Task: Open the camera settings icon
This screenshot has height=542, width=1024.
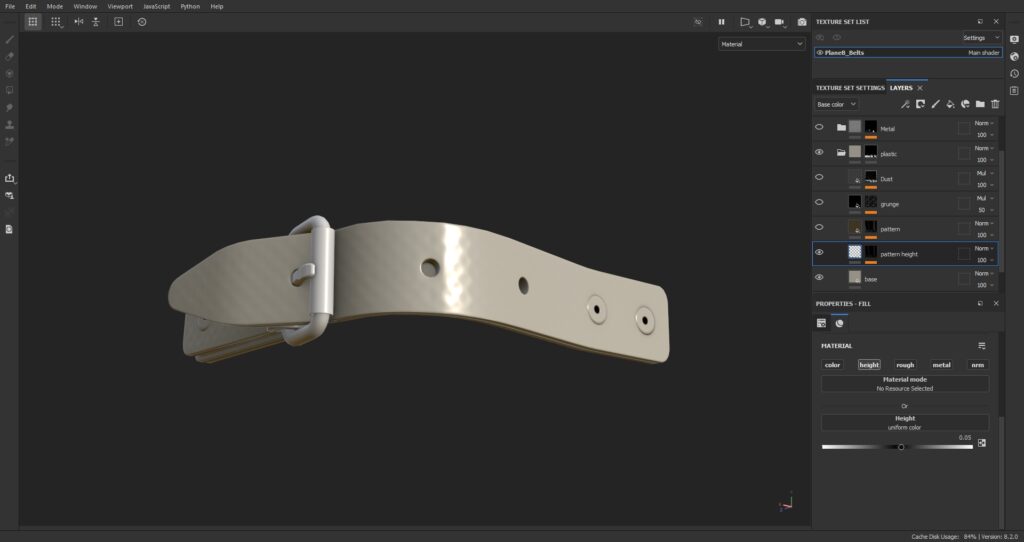Action: click(x=780, y=22)
